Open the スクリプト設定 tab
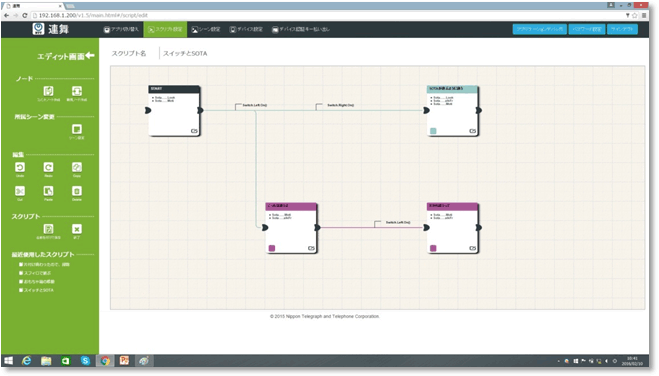This screenshot has width=659, height=376. (x=165, y=29)
